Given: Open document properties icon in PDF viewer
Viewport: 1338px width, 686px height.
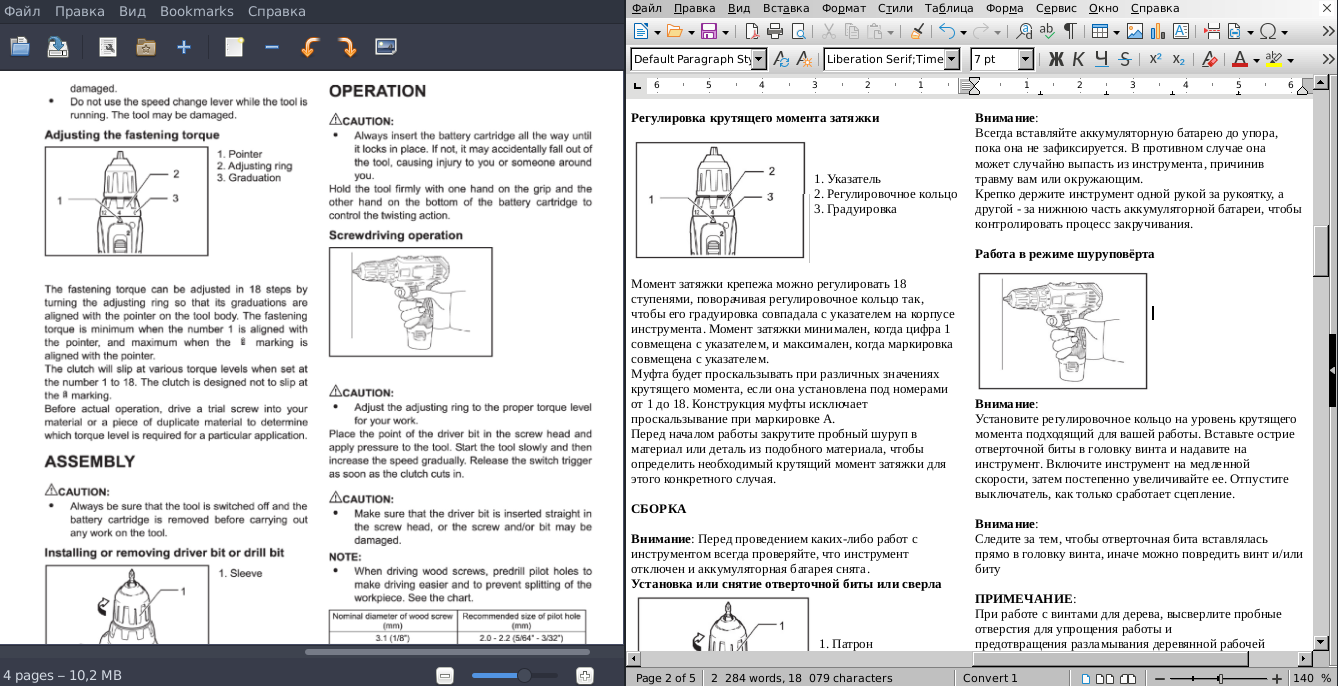Looking at the screenshot, I should coord(108,46).
